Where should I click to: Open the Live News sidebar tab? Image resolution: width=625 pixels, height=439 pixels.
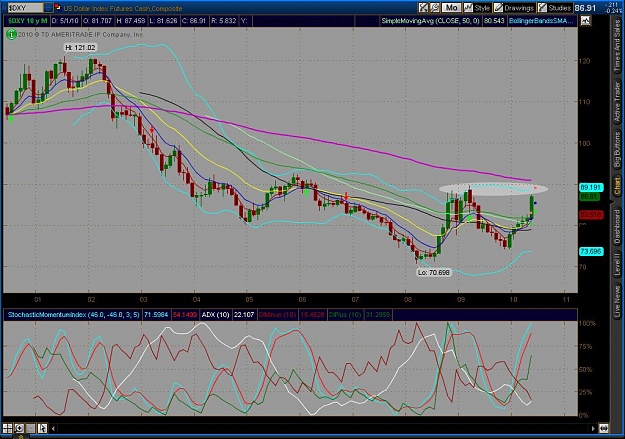(x=617, y=299)
